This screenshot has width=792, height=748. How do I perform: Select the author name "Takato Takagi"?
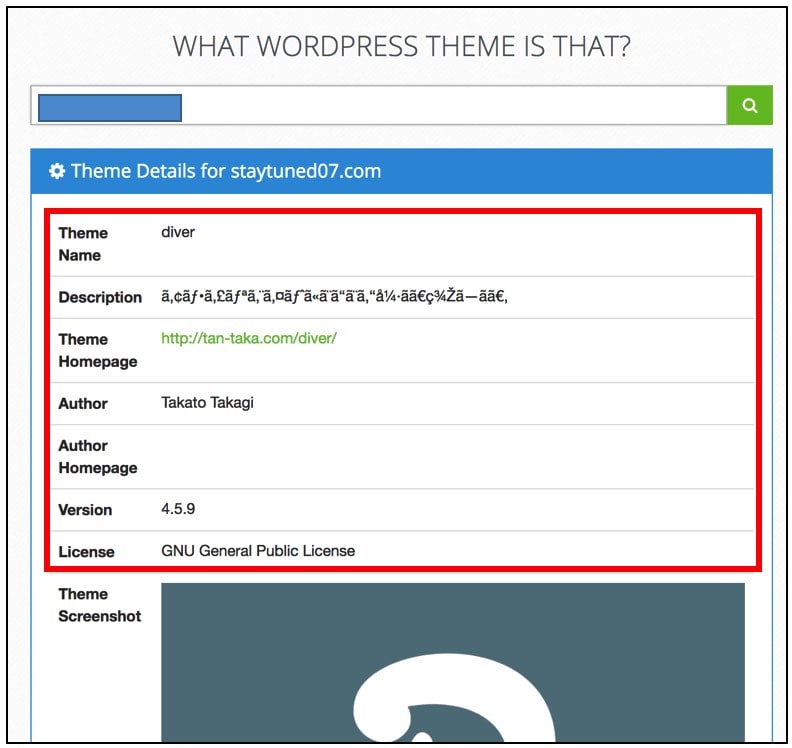point(208,403)
